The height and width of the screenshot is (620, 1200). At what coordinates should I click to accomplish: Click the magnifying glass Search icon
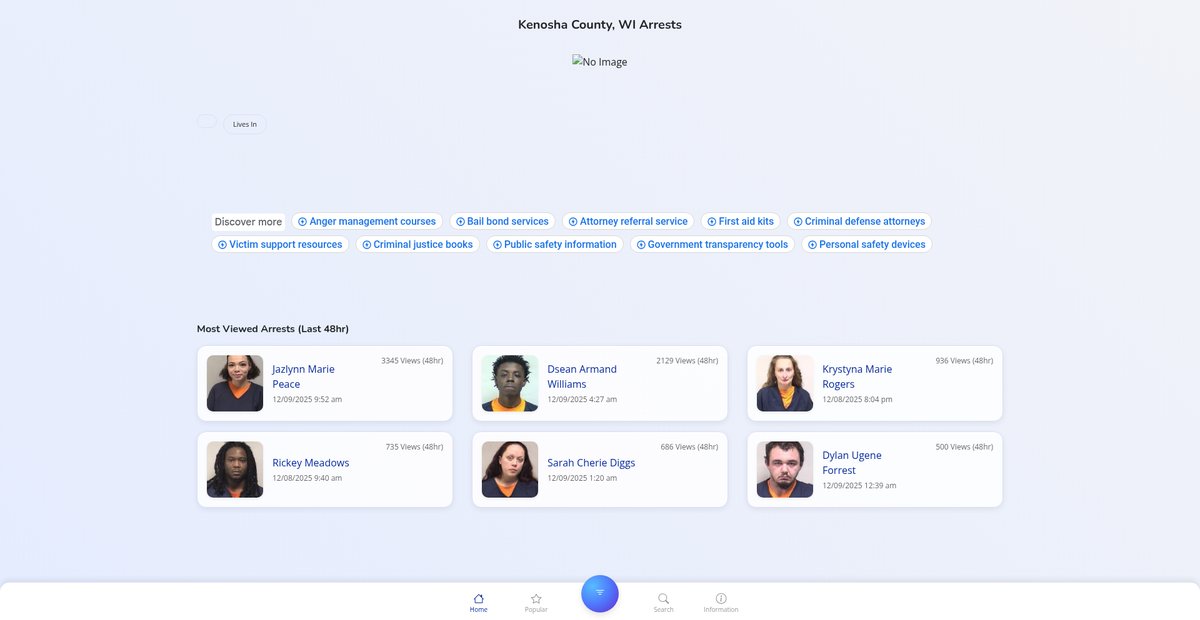663,598
